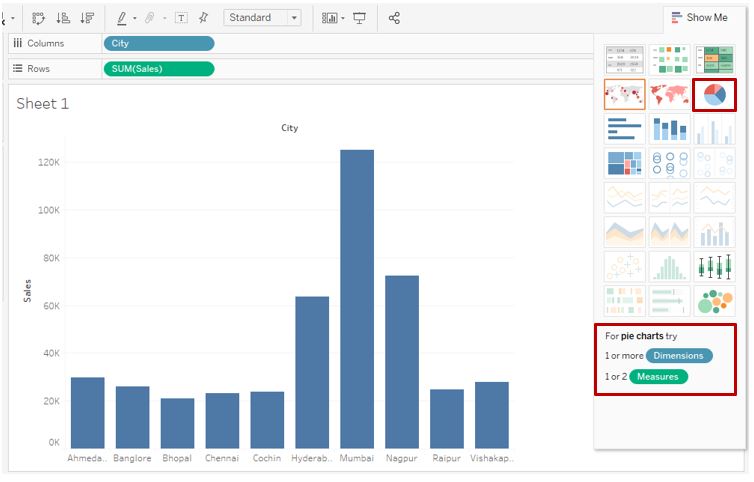Screen dimensions: 754x482
Task: Toggle the Show Me panel
Action: tap(699, 18)
